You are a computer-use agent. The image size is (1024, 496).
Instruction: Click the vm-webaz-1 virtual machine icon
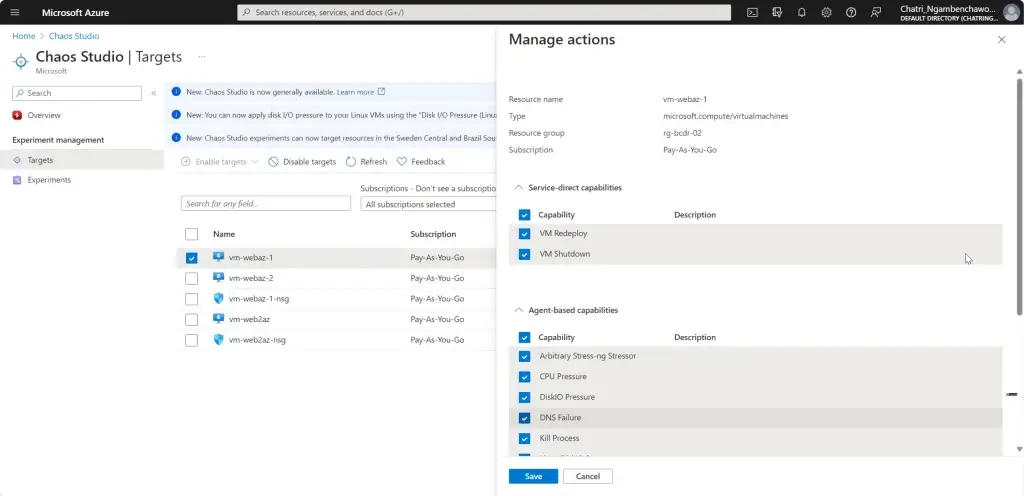[219, 257]
